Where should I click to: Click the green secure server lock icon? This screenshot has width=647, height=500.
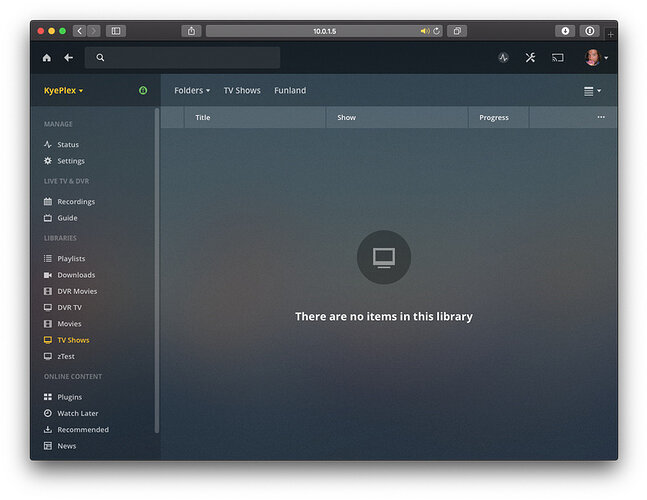point(143,90)
